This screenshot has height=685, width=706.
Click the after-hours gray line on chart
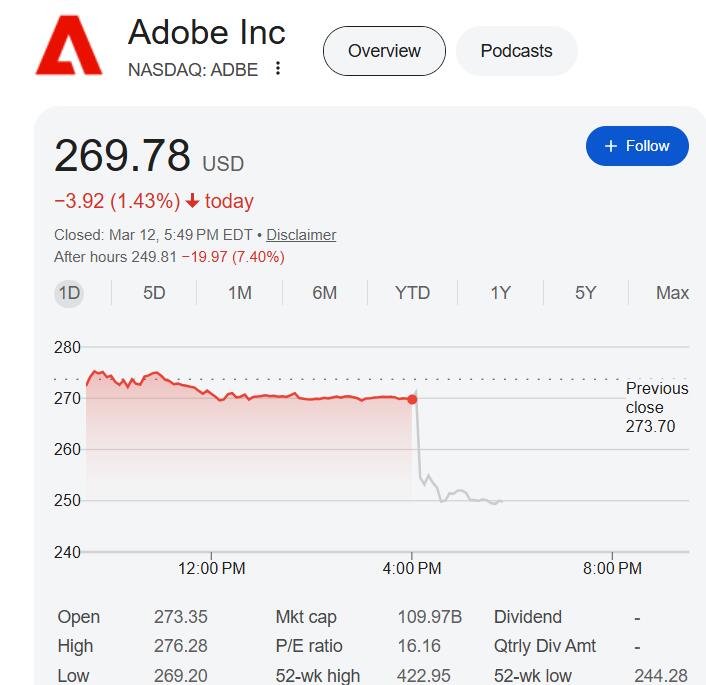(460, 492)
